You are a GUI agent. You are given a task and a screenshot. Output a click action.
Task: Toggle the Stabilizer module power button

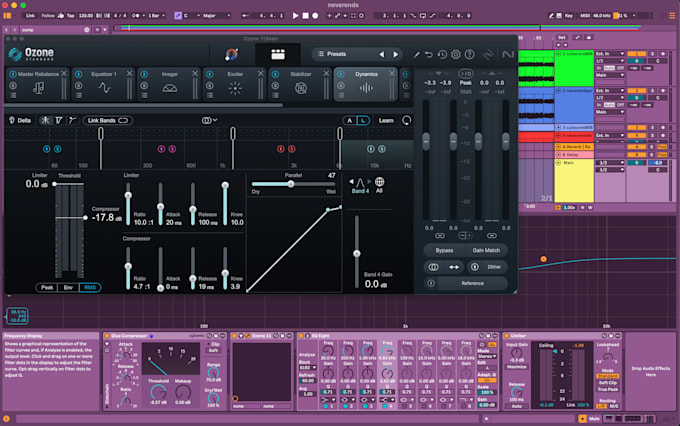(x=275, y=74)
